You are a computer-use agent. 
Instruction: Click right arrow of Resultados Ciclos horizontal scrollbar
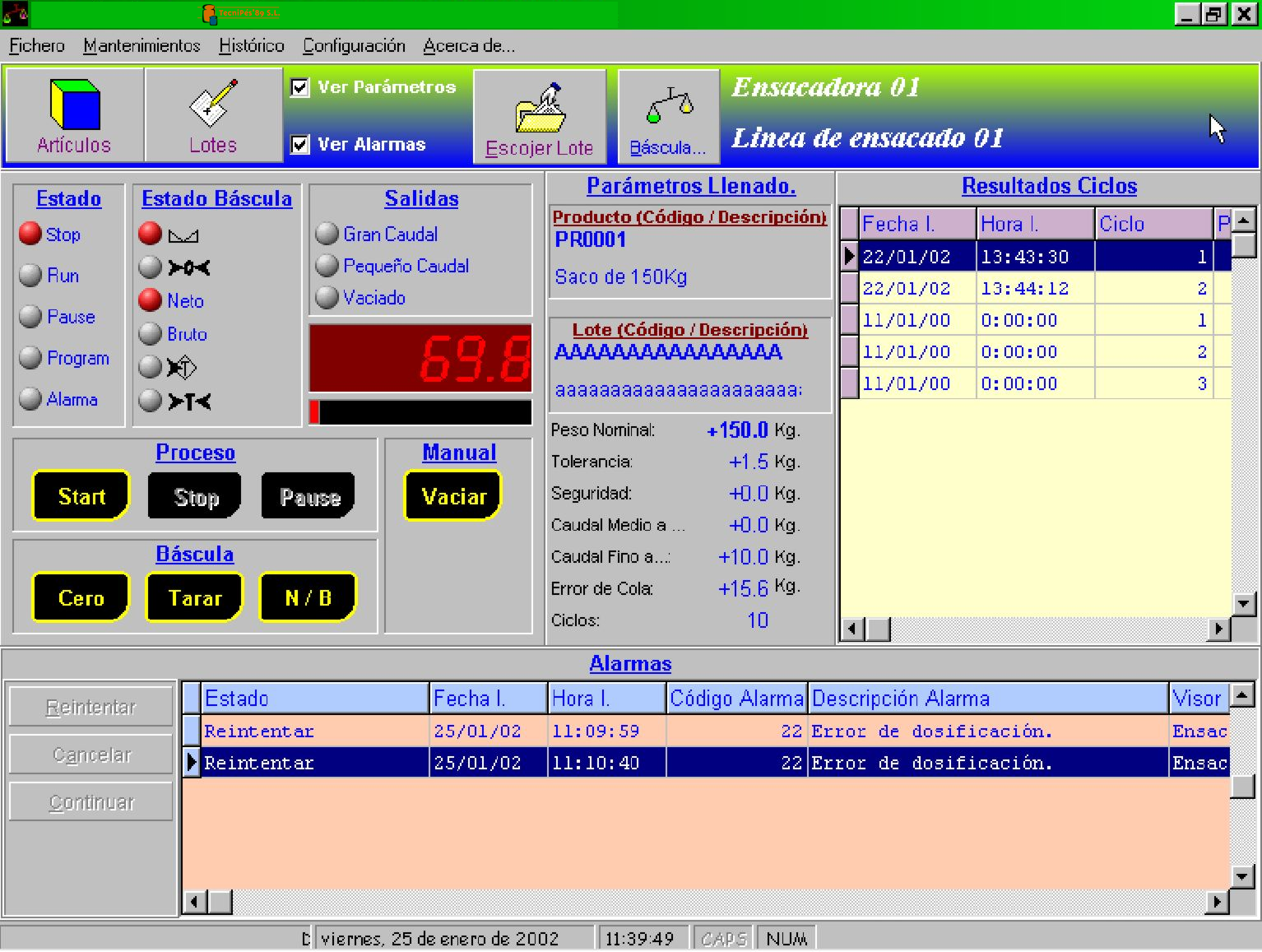pyautogui.click(x=1218, y=629)
